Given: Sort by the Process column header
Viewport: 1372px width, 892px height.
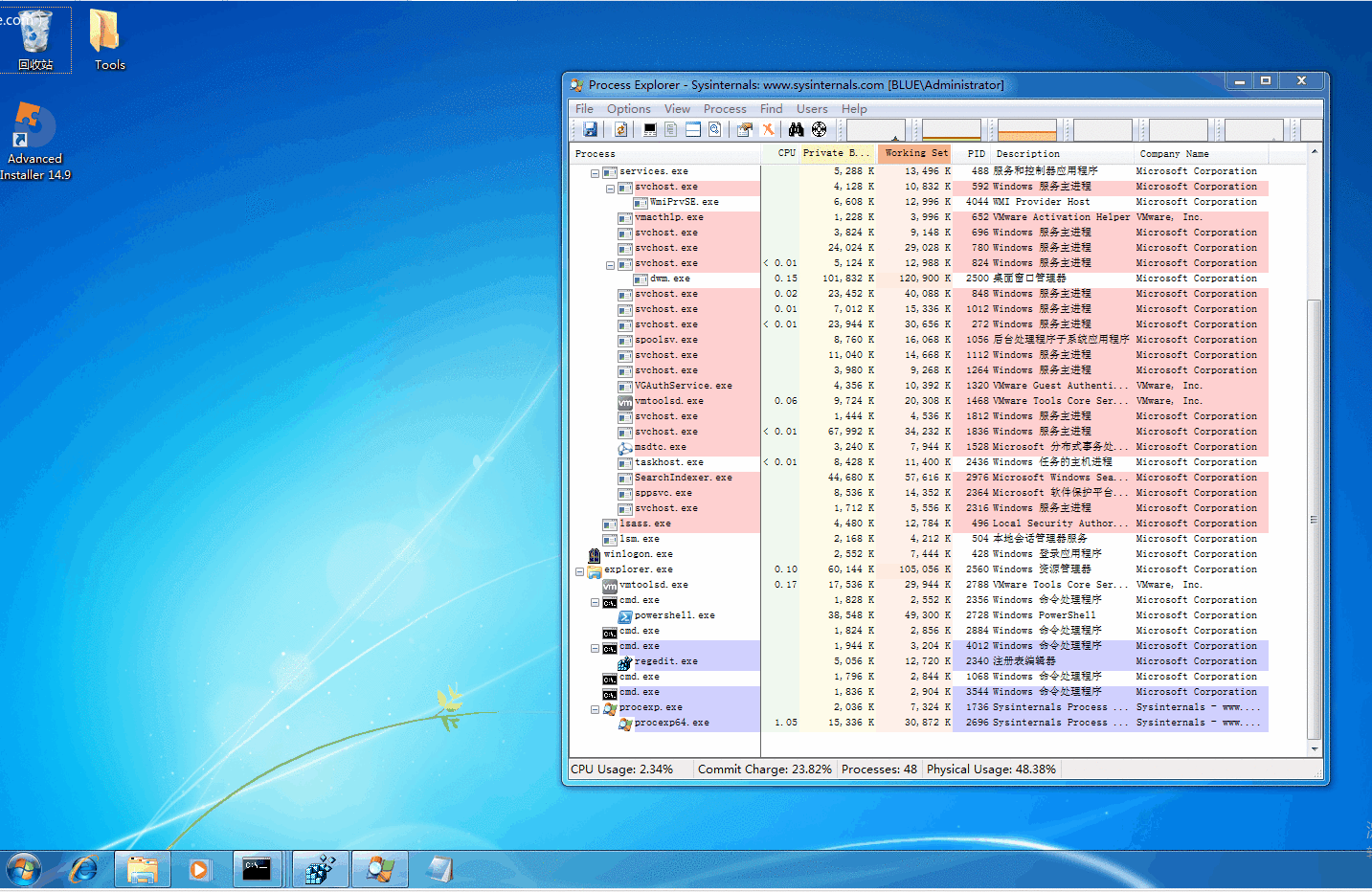Looking at the screenshot, I should 665,153.
